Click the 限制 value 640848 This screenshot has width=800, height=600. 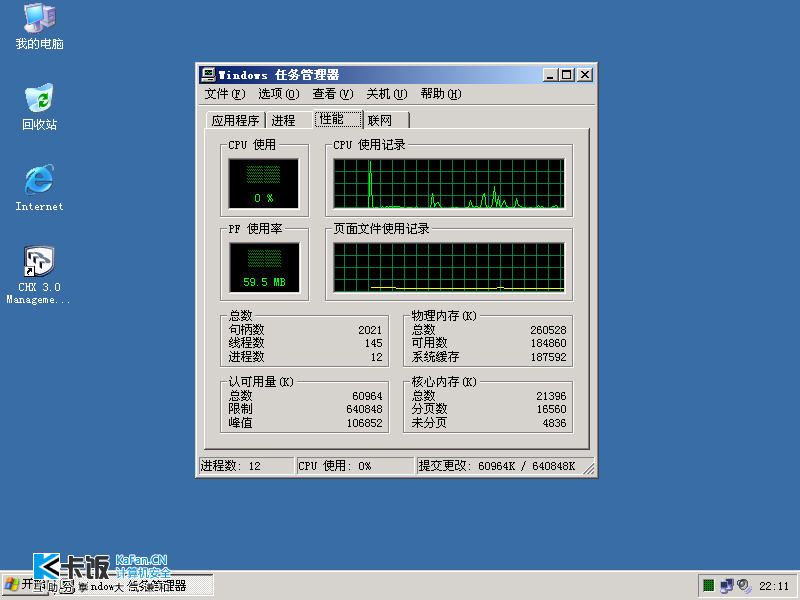tap(364, 409)
